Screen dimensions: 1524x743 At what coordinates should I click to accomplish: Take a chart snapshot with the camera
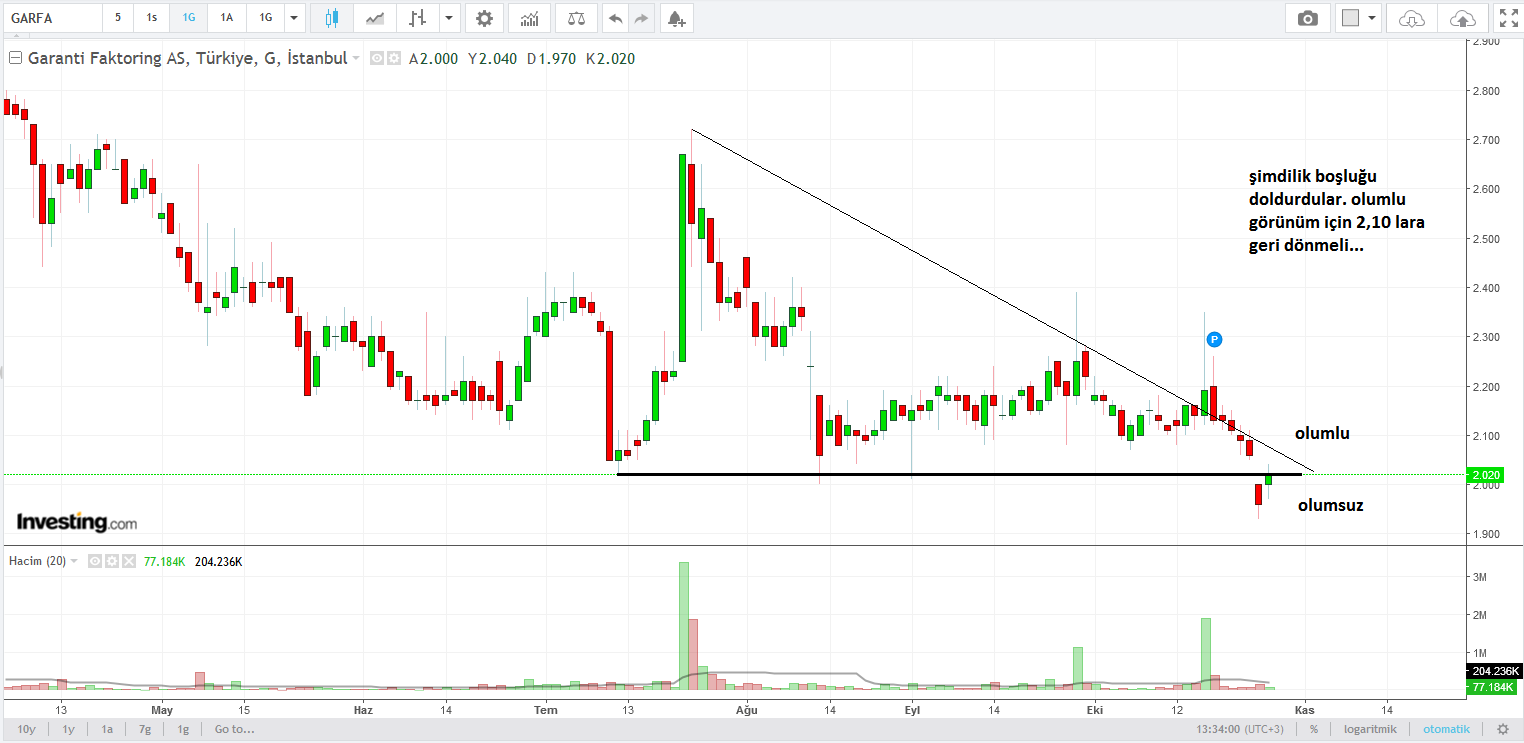click(1307, 18)
